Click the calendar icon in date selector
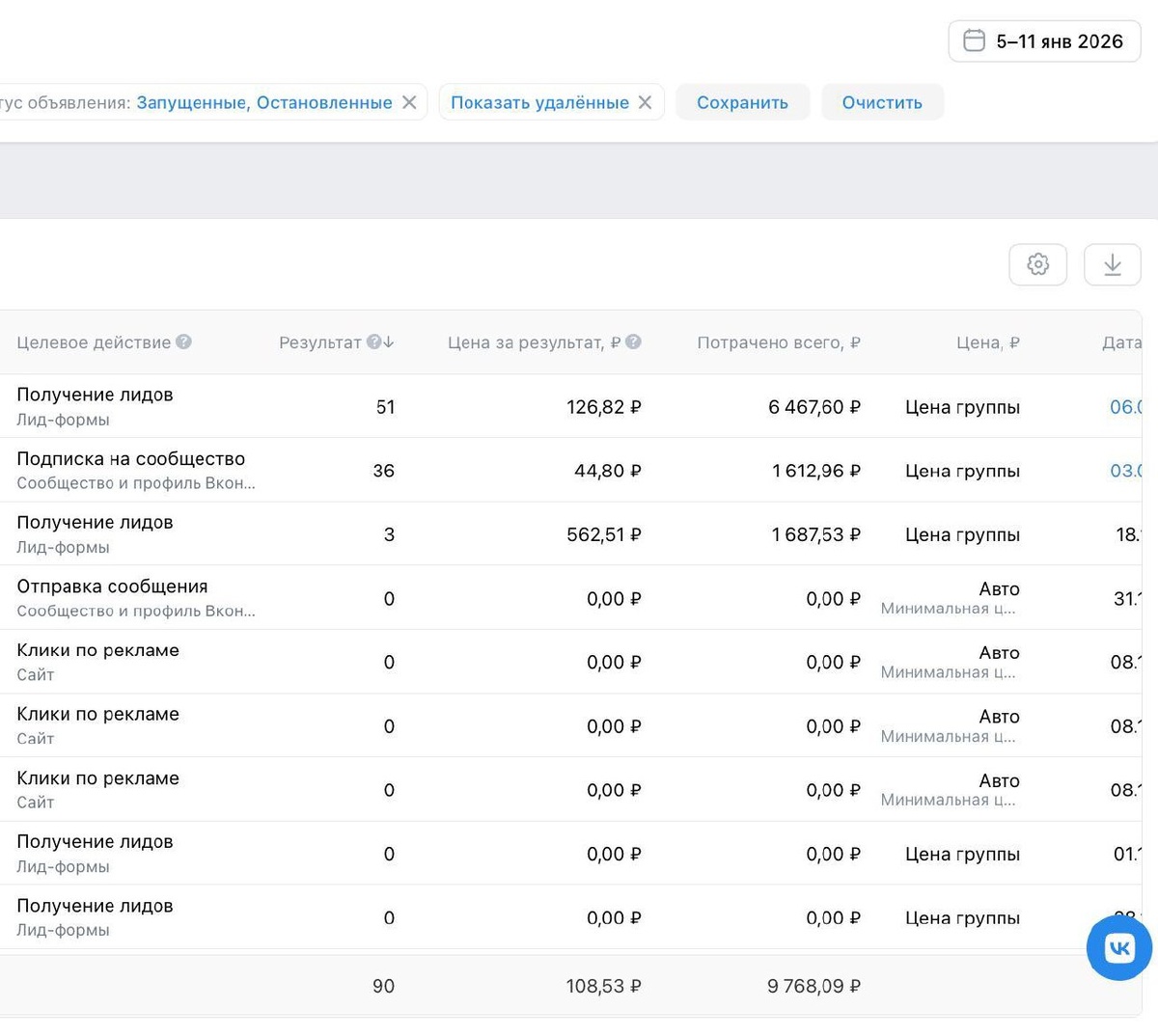This screenshot has width=1158, height=1036. point(975,41)
